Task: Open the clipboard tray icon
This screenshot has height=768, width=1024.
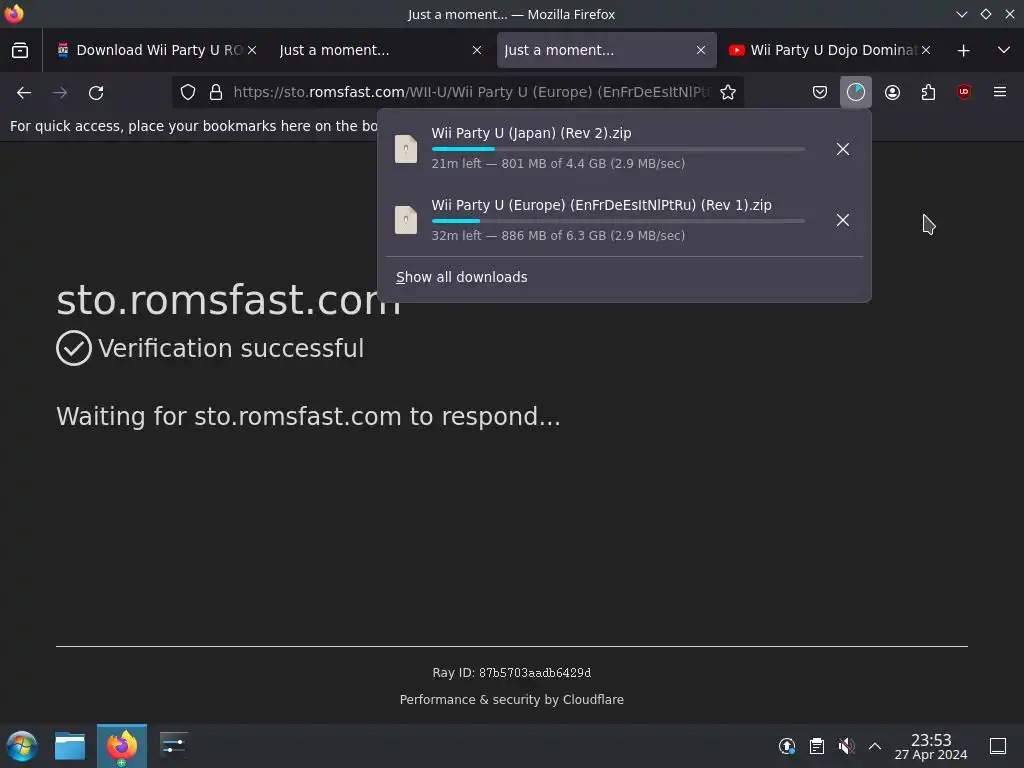Action: click(816, 746)
